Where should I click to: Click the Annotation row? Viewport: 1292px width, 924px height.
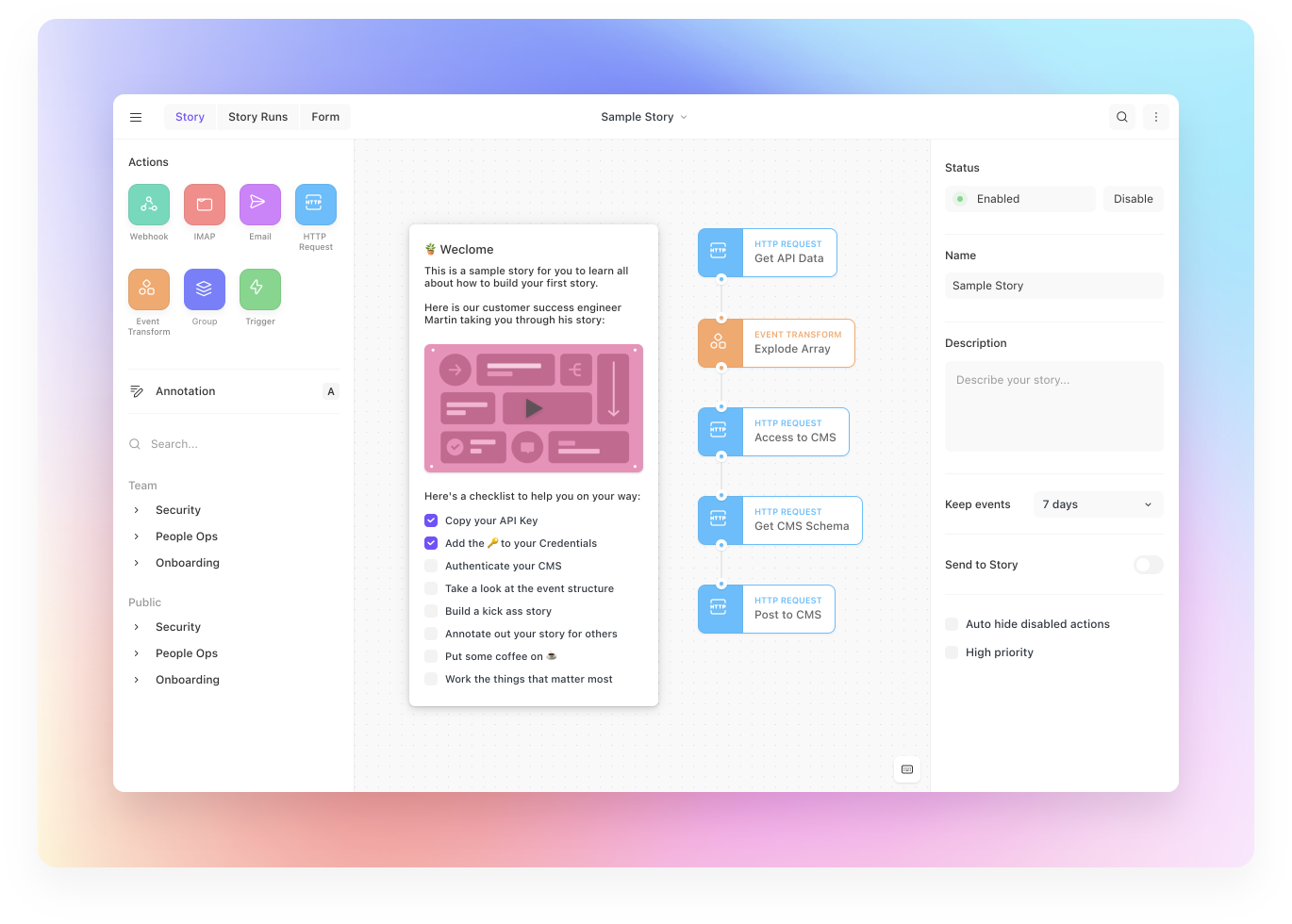pos(234,391)
